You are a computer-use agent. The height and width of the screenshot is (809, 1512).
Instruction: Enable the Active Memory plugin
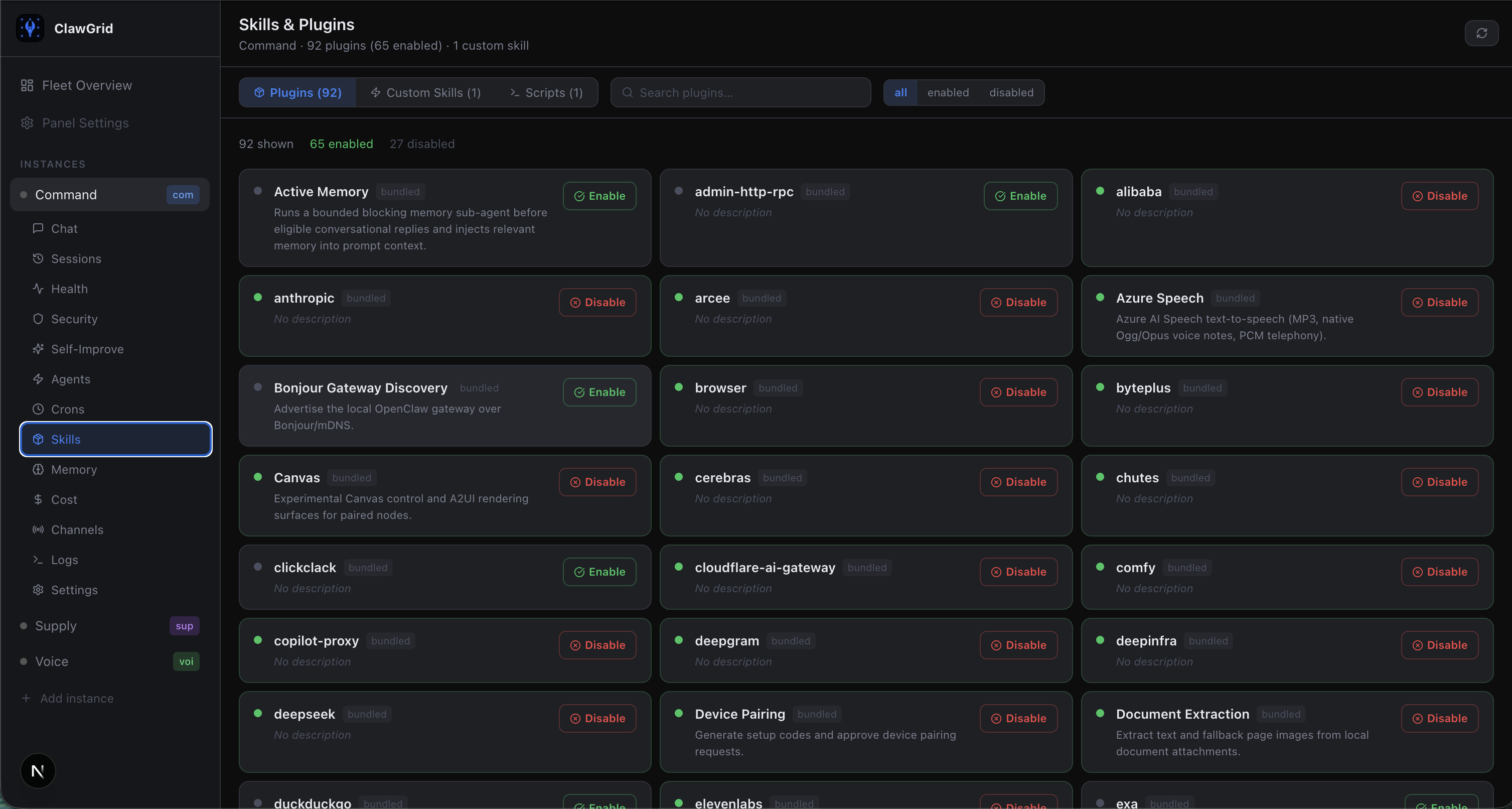pos(599,196)
